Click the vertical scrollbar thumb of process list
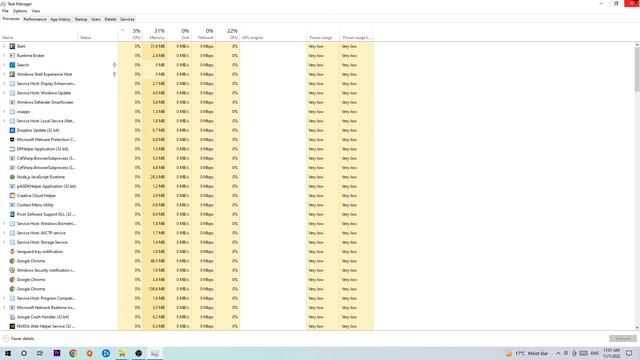This screenshot has height=360, width=640. (637, 69)
